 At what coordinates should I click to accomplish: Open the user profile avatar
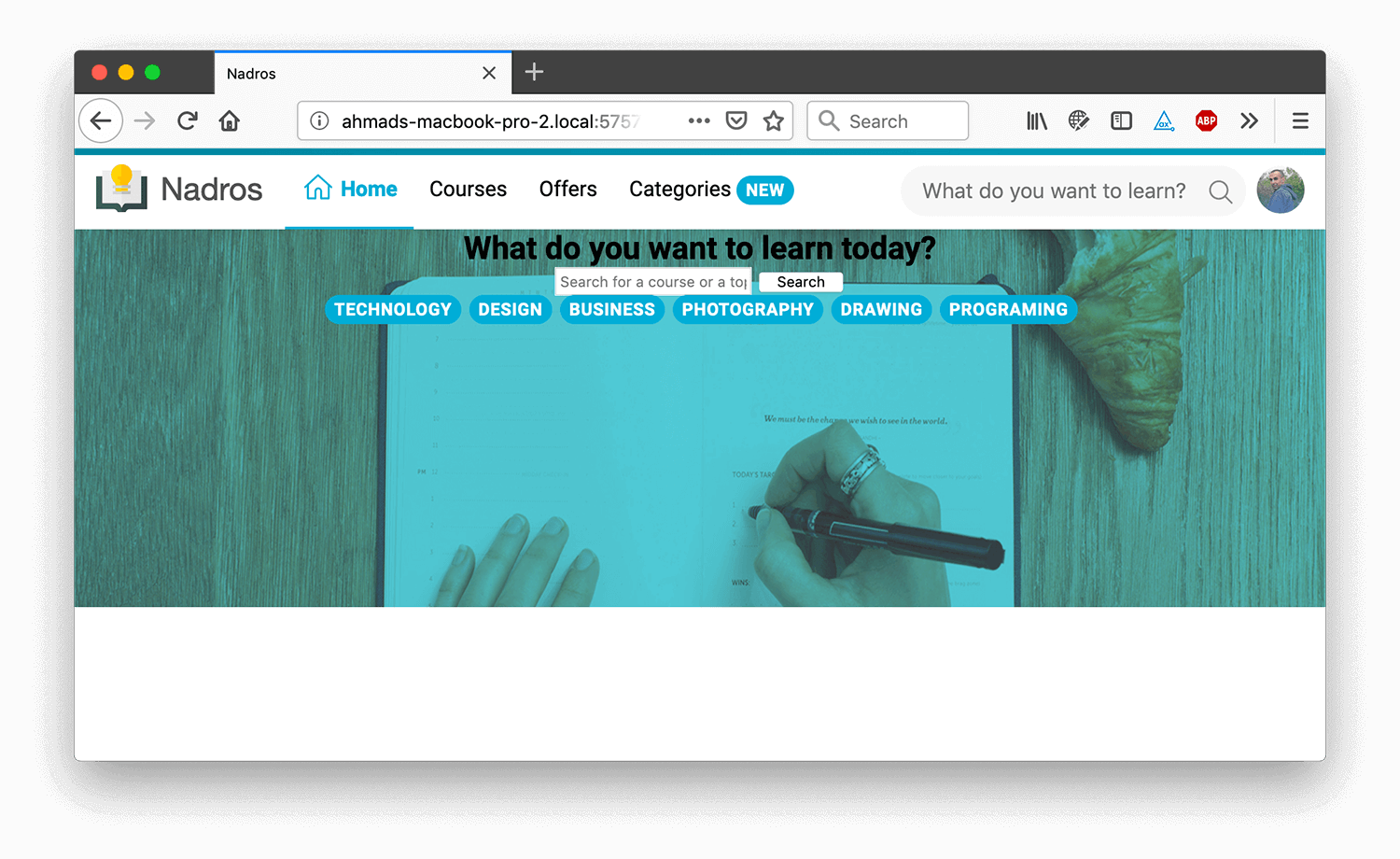pyautogui.click(x=1280, y=190)
